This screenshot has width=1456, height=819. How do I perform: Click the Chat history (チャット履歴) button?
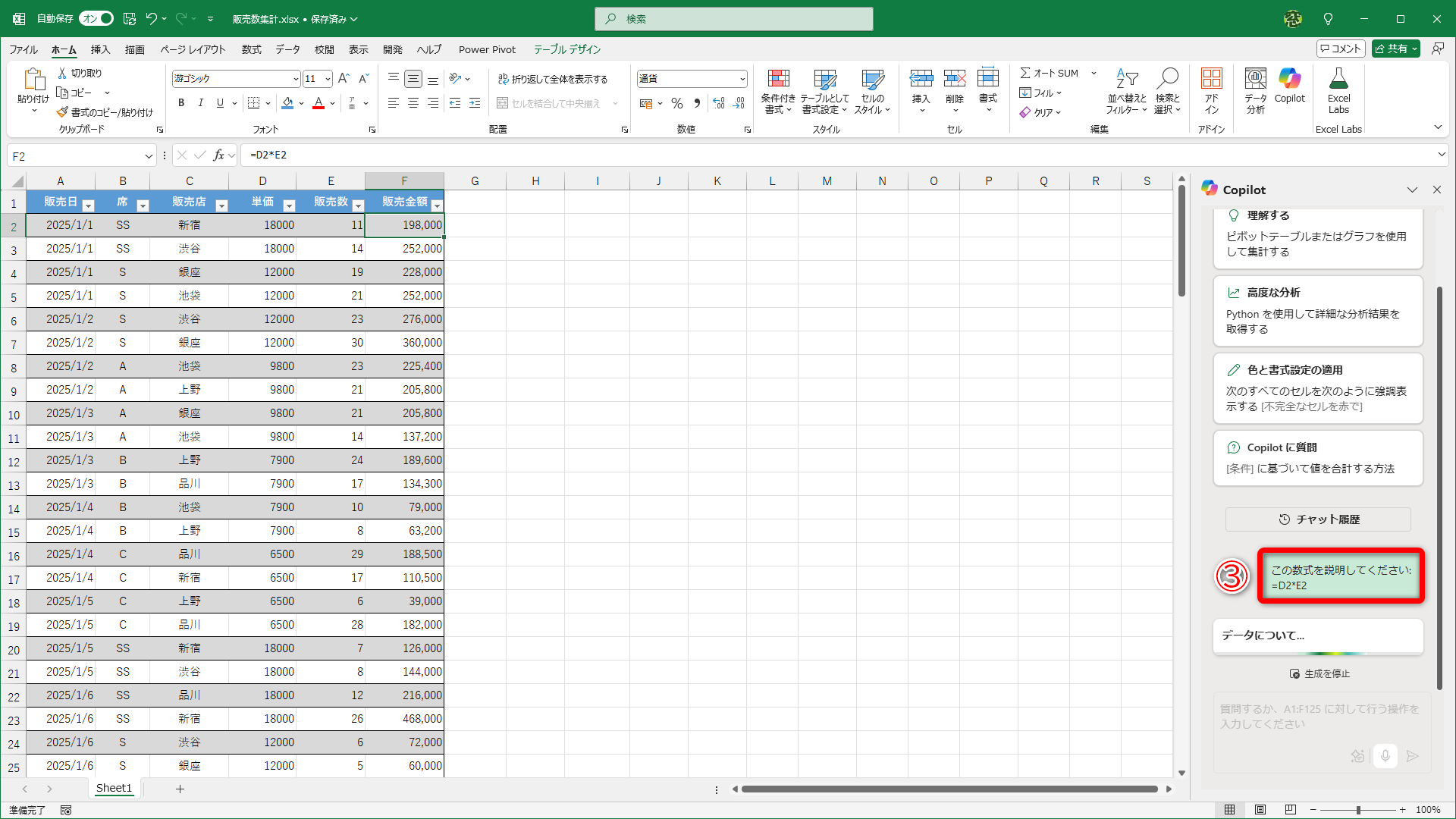[x=1318, y=519]
